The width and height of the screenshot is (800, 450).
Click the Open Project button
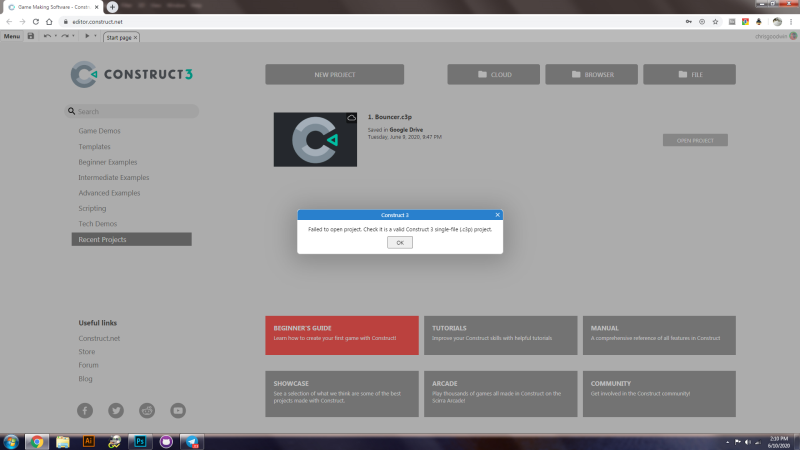pos(695,140)
